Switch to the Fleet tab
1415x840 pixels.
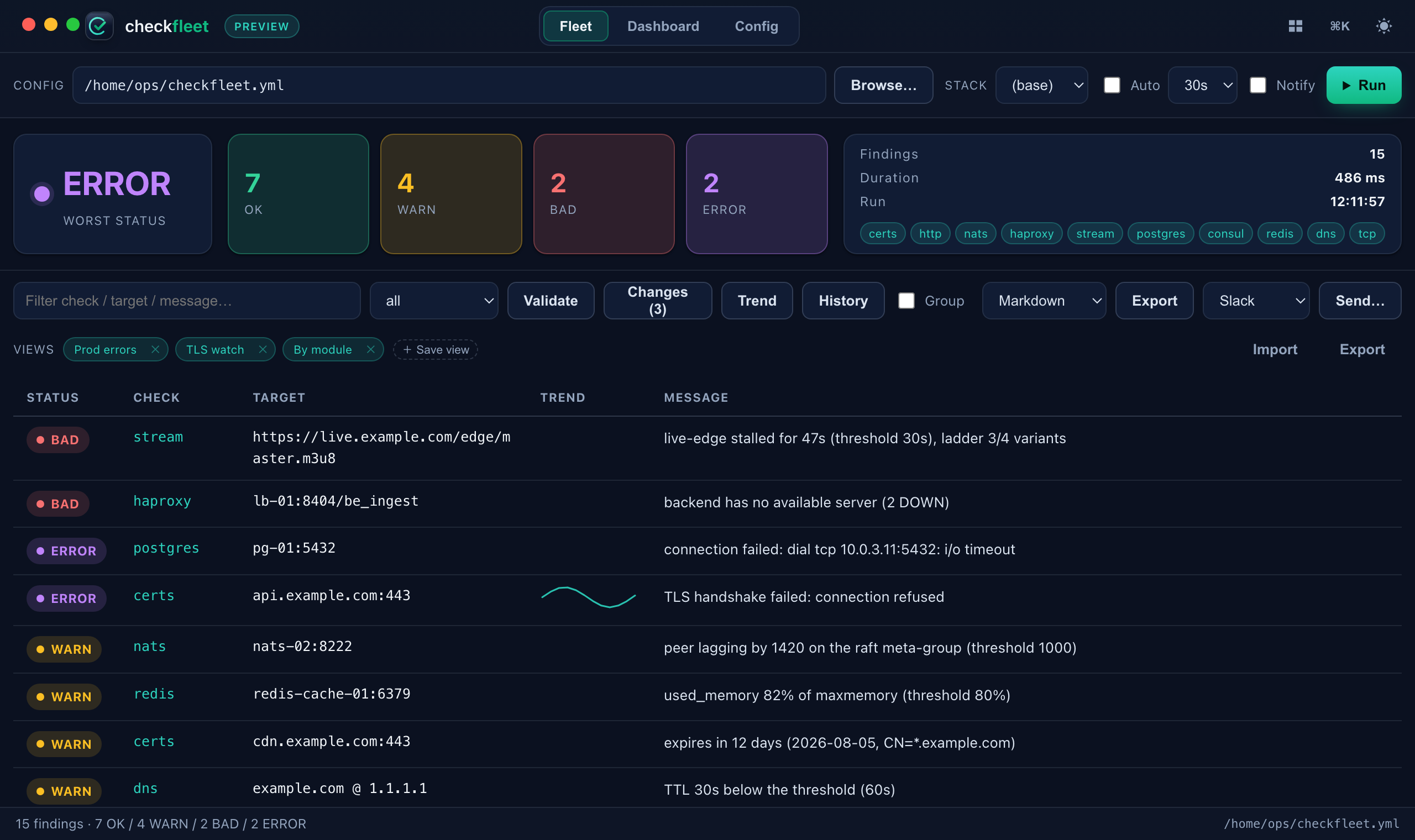click(575, 26)
